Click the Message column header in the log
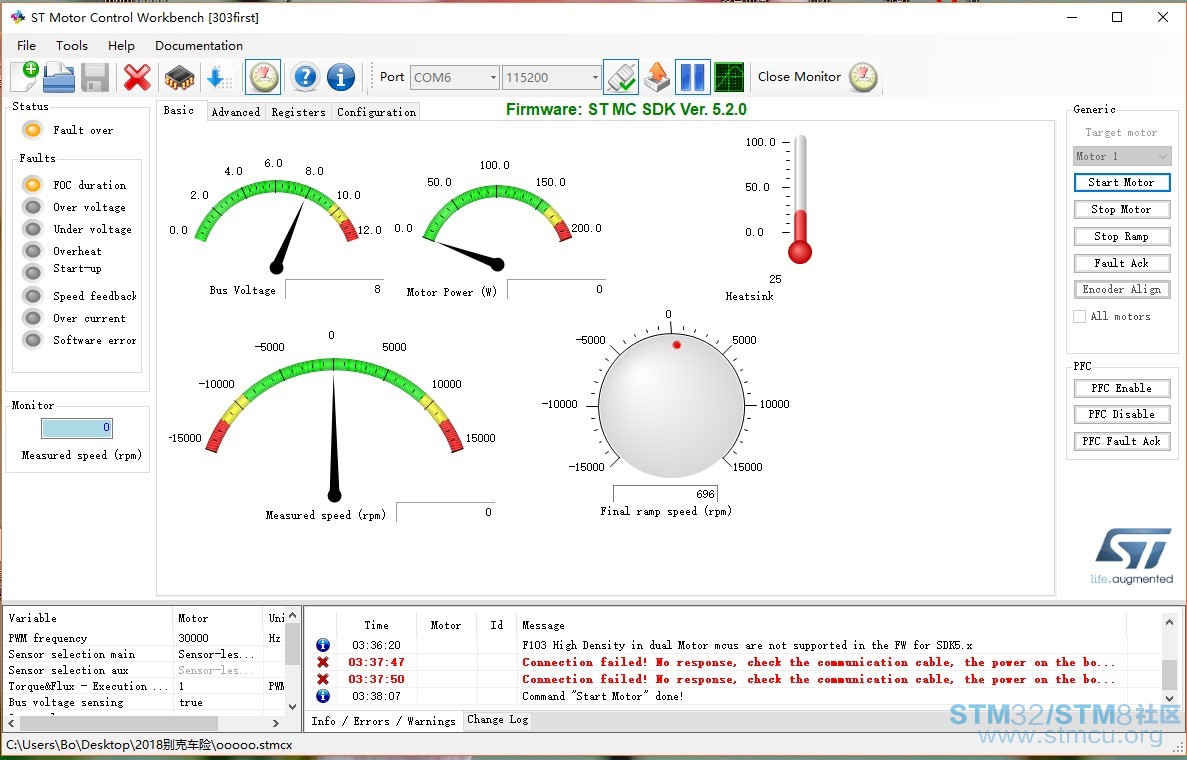 pyautogui.click(x=821, y=625)
